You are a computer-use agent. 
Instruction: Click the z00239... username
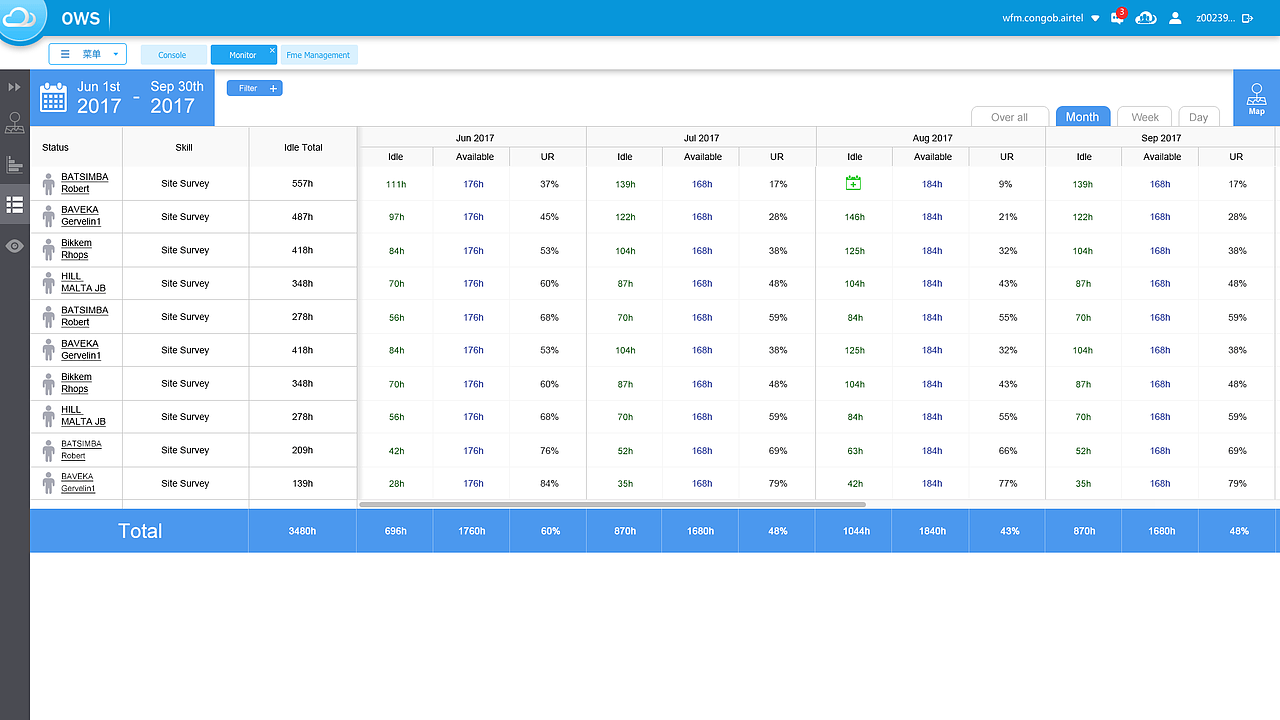[x=1215, y=18]
